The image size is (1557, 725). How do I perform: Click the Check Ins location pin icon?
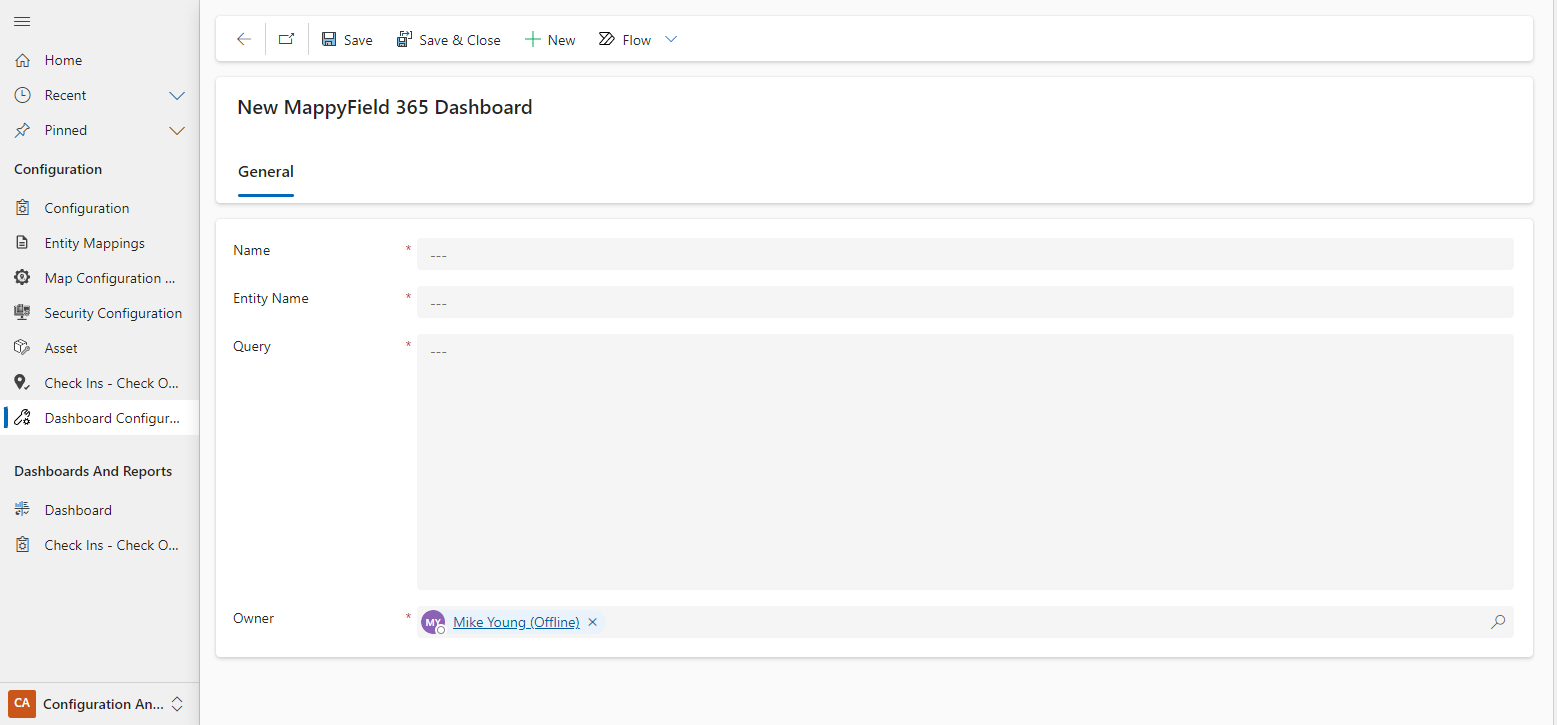(22, 383)
